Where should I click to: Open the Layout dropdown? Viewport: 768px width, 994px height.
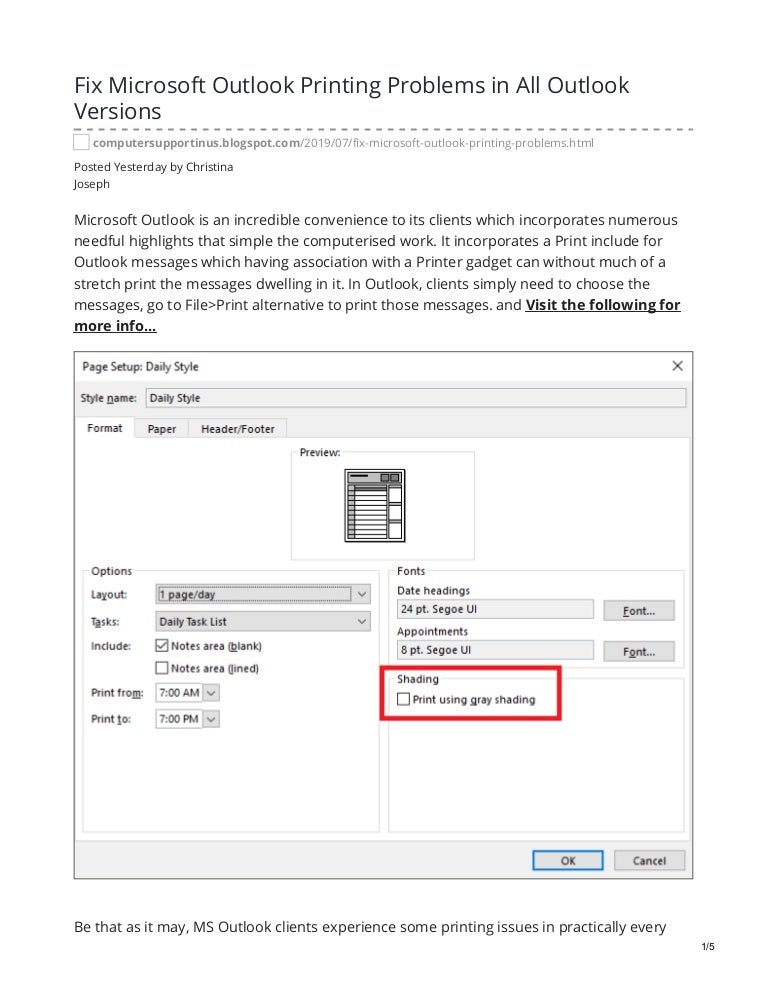[263, 595]
